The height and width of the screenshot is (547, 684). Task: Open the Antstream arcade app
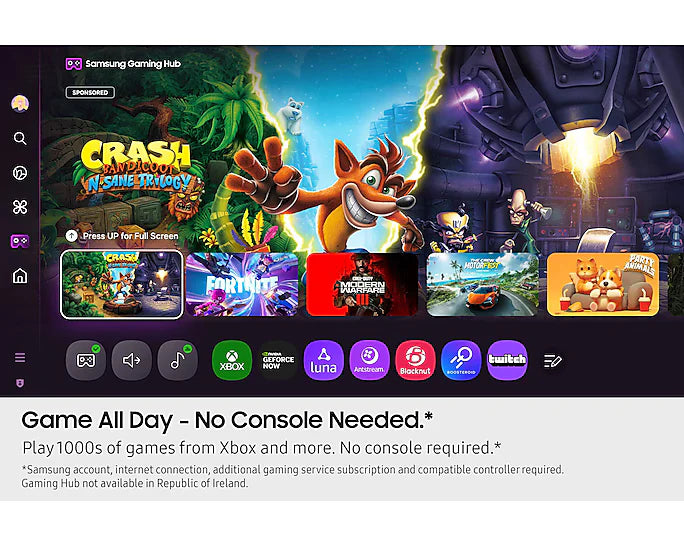point(369,360)
